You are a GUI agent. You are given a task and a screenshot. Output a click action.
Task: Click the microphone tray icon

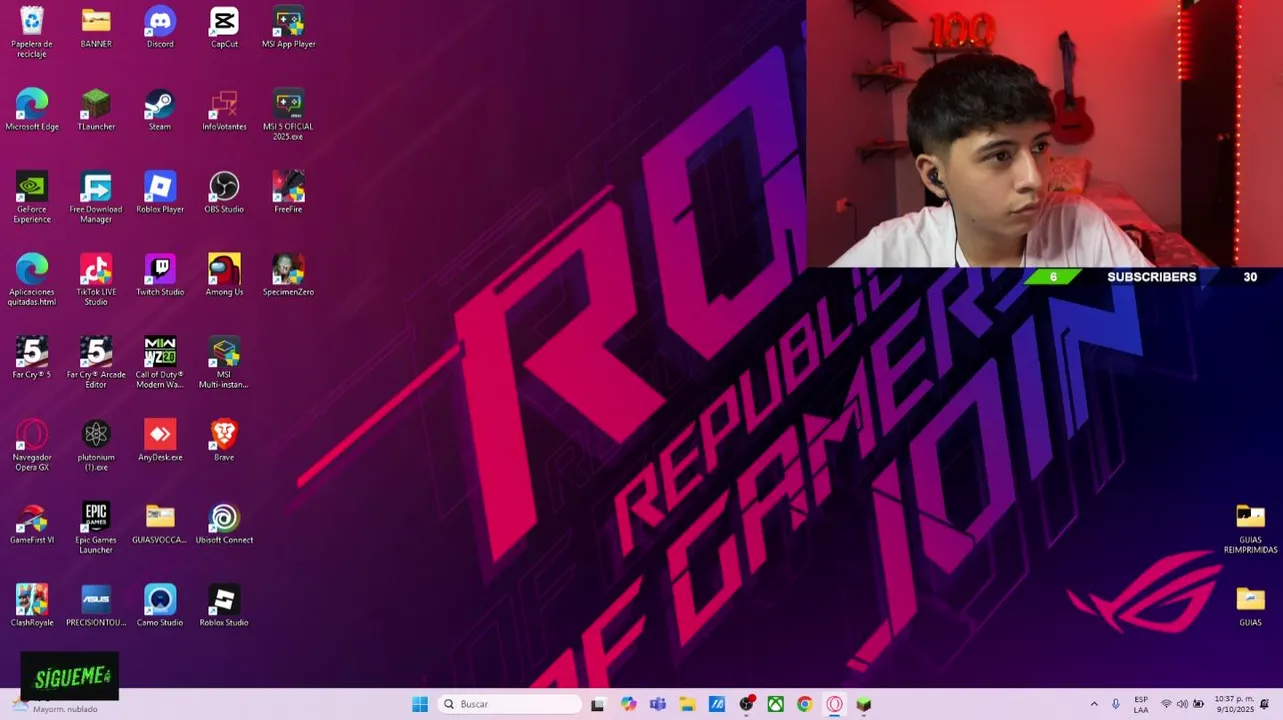pyautogui.click(x=1116, y=704)
